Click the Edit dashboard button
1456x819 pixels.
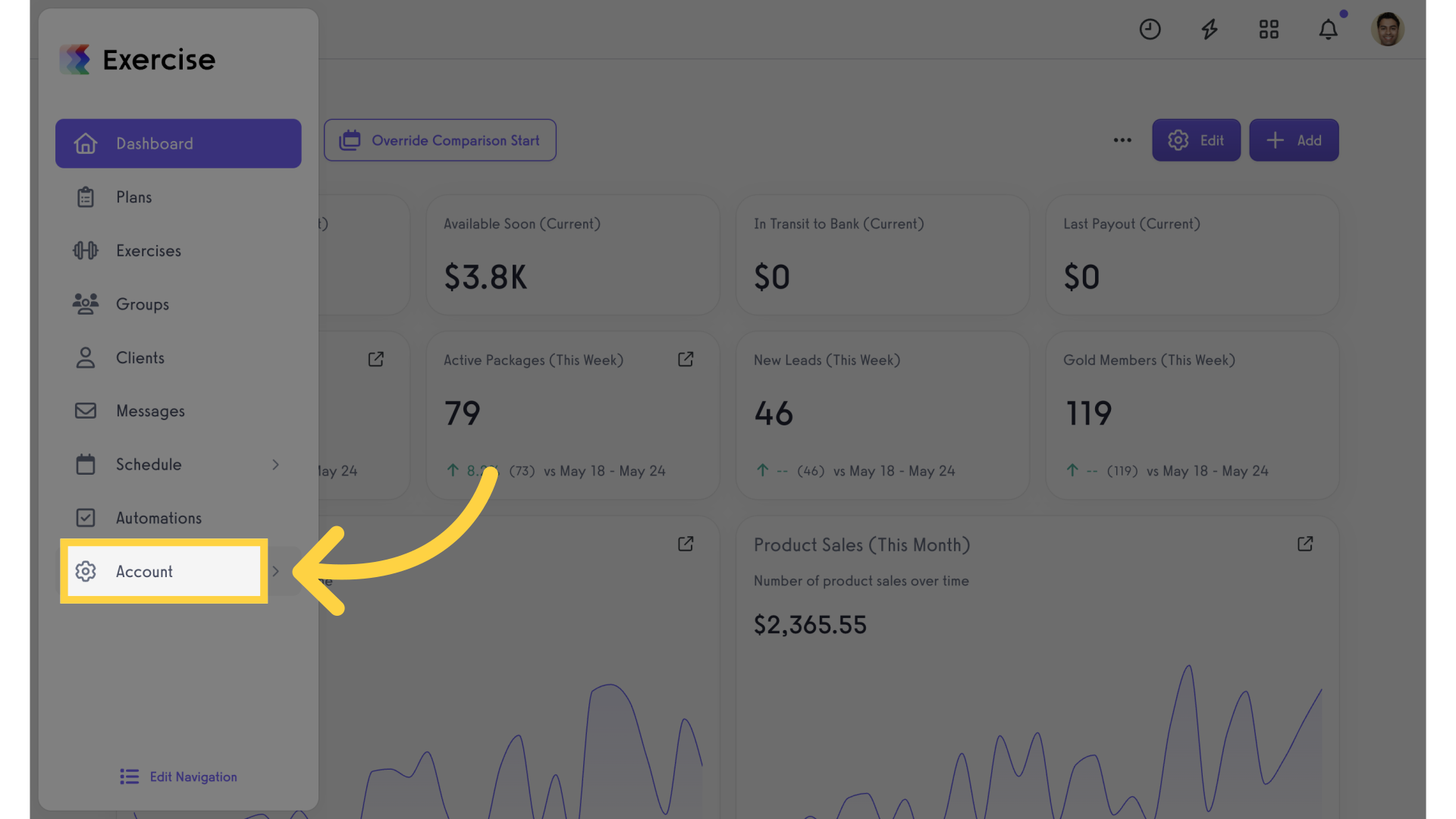point(1196,140)
